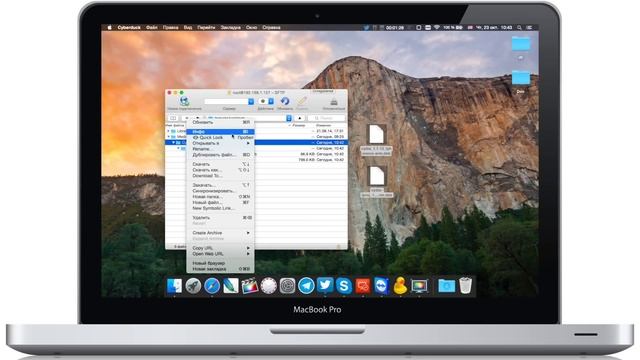Click the yellow Cyberduck duck icon in the Dock
This screenshot has height=360, width=640.
point(400,286)
